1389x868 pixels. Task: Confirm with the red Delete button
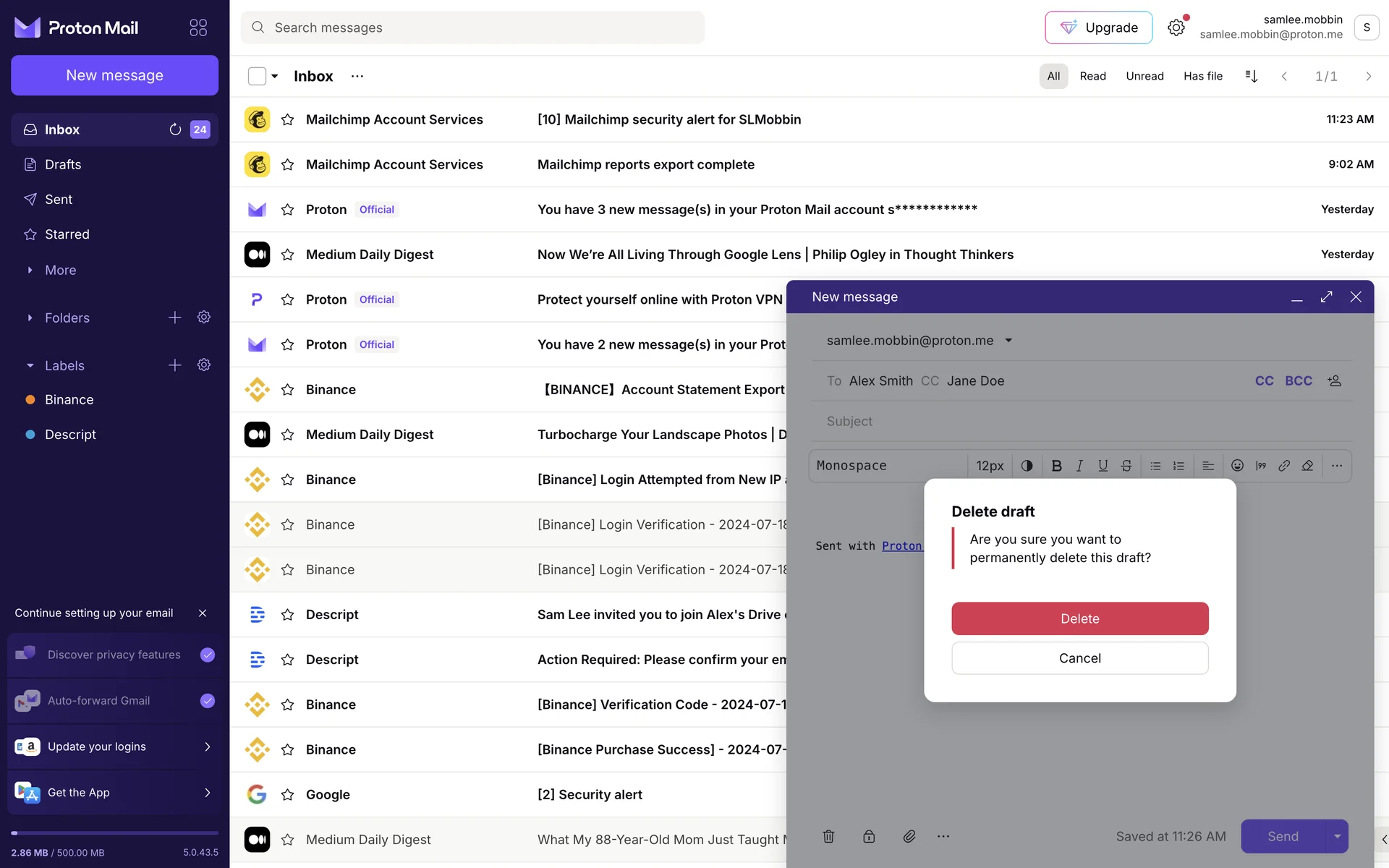pyautogui.click(x=1079, y=618)
